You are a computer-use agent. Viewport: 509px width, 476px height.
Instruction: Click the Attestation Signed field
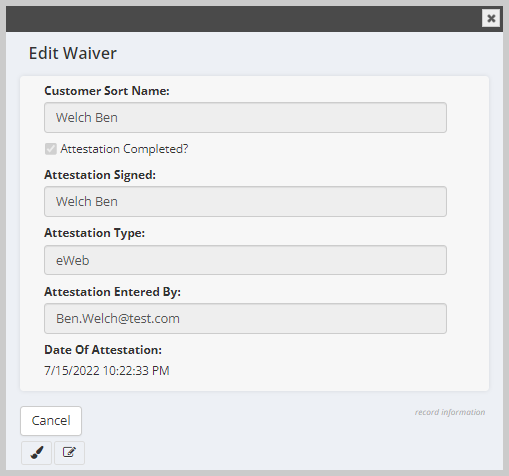pos(245,201)
